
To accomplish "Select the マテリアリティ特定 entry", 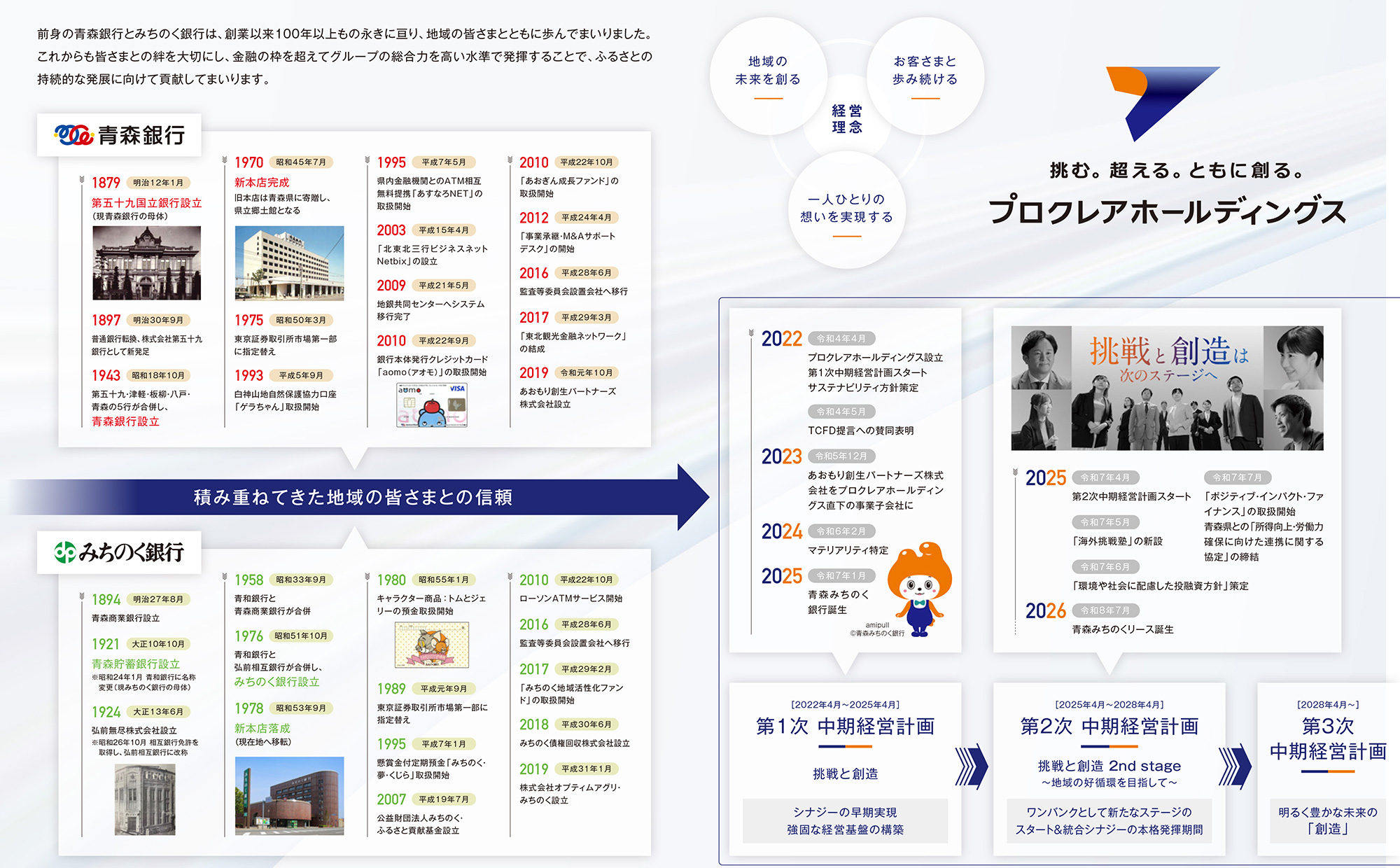I will [x=848, y=550].
